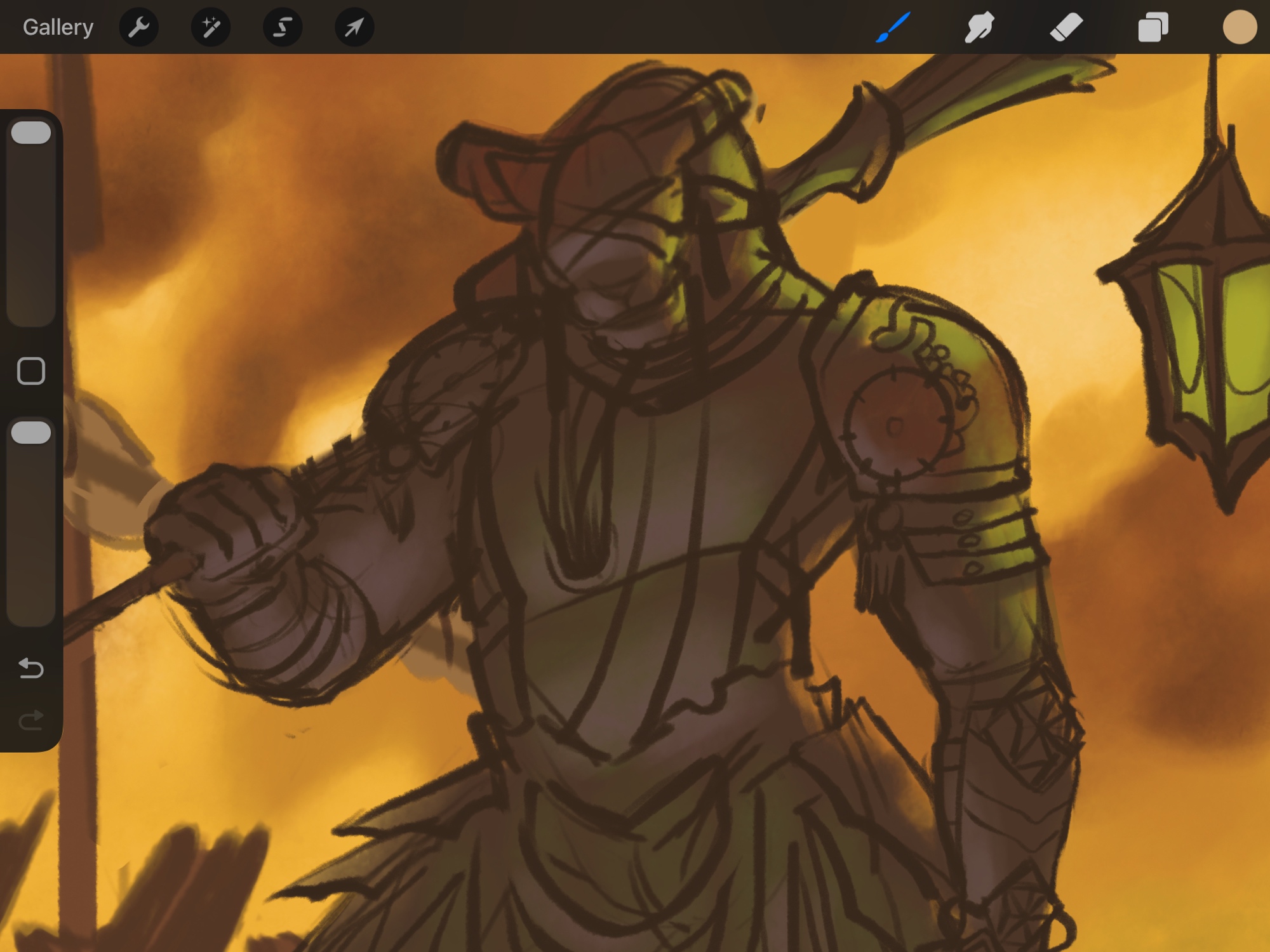The width and height of the screenshot is (1270, 952).
Task: Select the Eraser tool
Action: pyautogui.click(x=1066, y=27)
